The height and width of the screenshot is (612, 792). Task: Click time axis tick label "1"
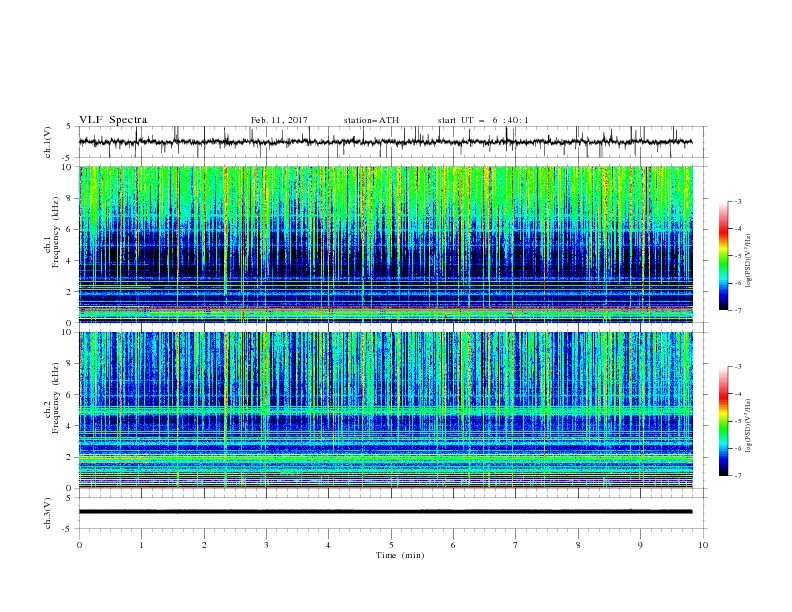pos(141,545)
